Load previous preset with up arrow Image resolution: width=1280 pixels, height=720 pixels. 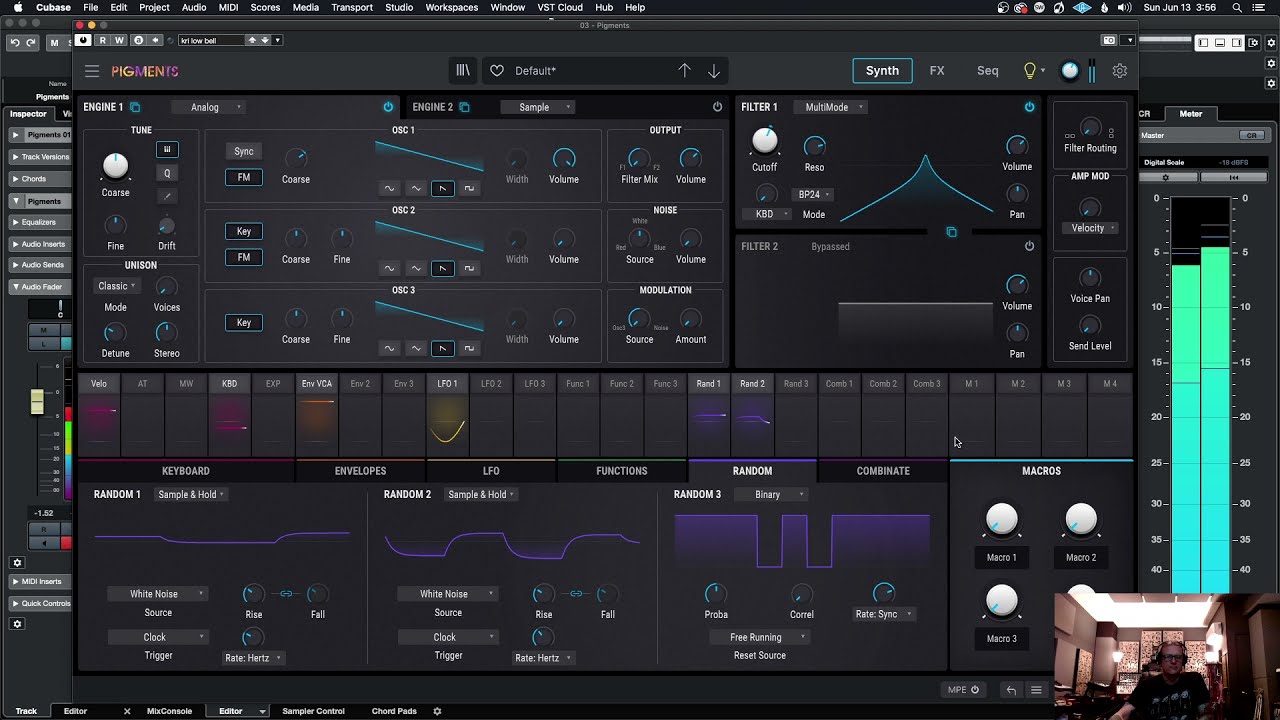pyautogui.click(x=684, y=71)
